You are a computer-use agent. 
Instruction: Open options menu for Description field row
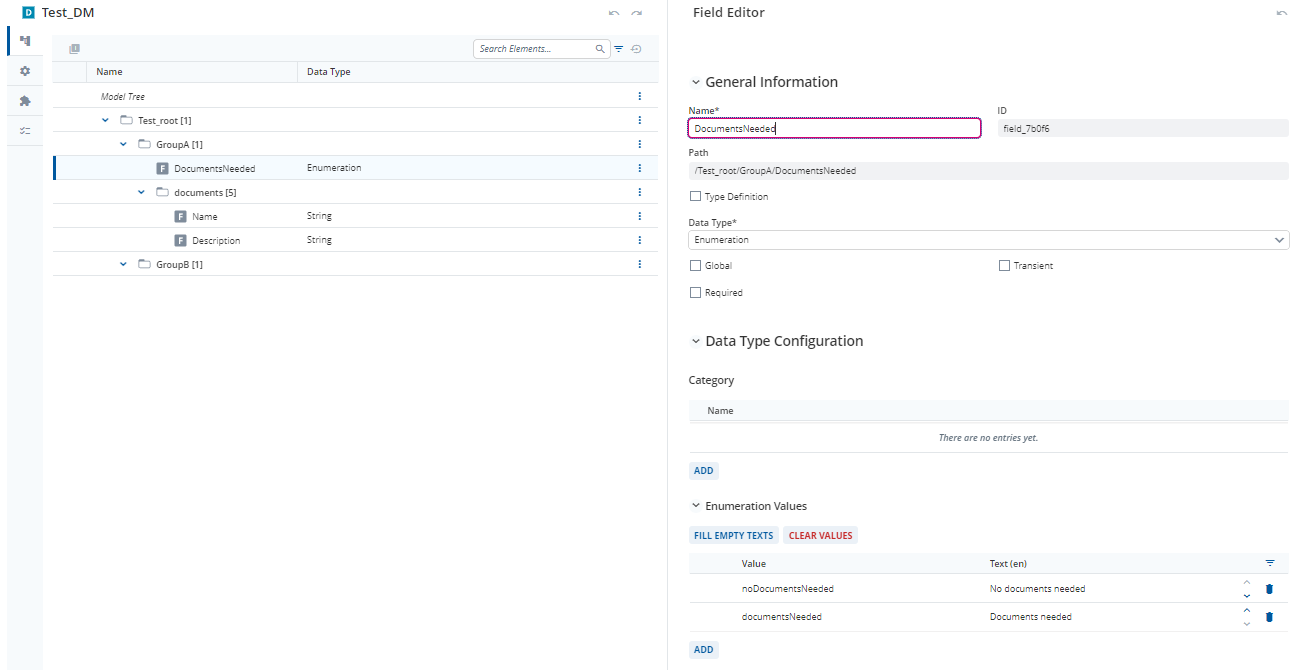click(x=640, y=240)
